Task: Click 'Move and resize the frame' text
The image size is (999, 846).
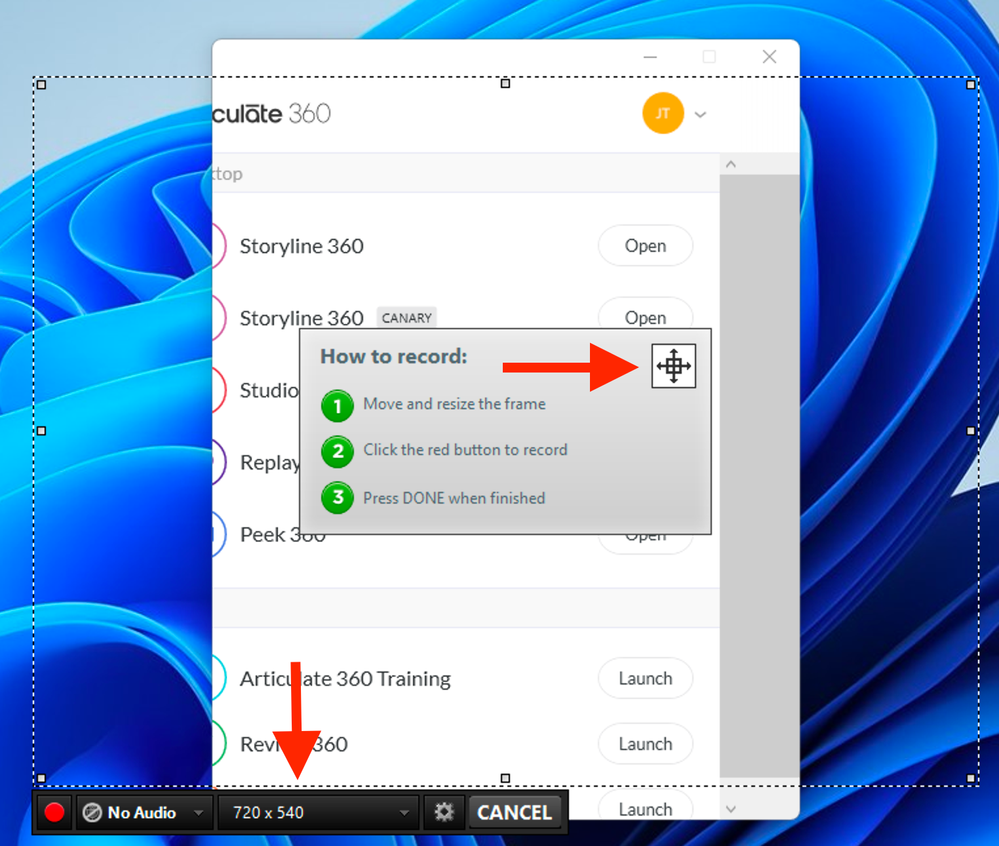Action: click(454, 404)
